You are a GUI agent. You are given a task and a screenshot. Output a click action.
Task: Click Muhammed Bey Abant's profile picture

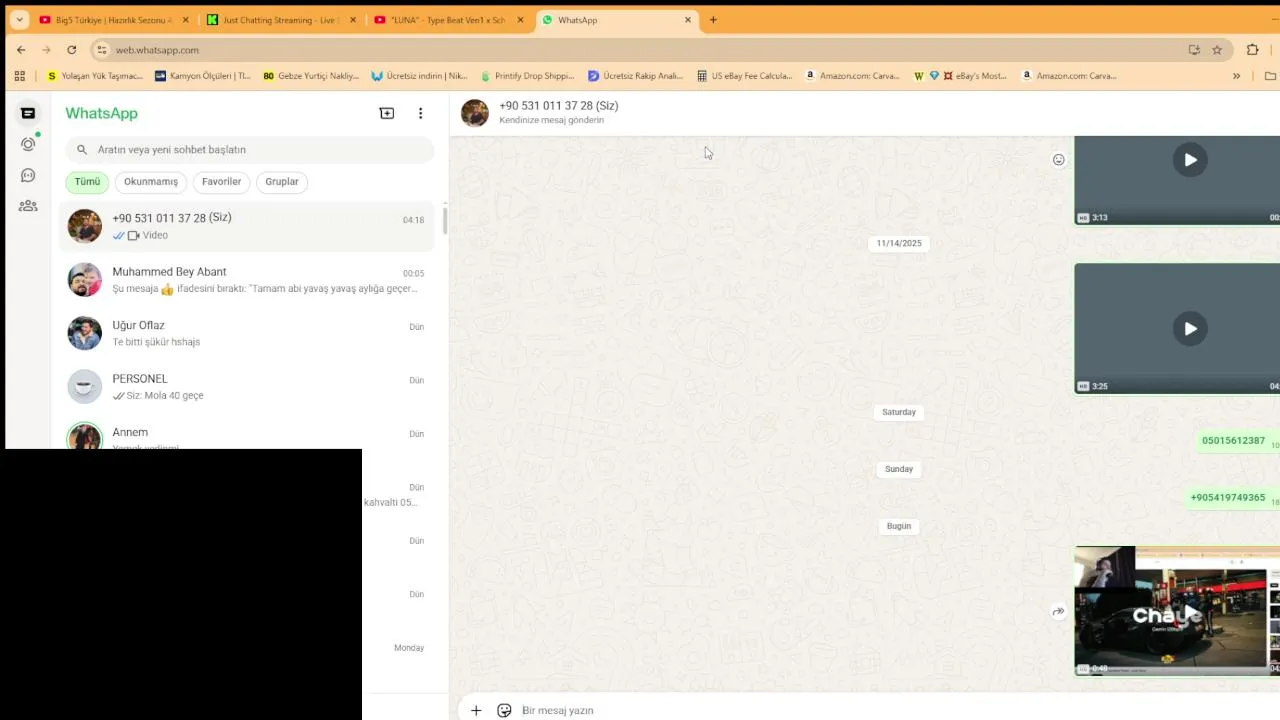(x=85, y=280)
